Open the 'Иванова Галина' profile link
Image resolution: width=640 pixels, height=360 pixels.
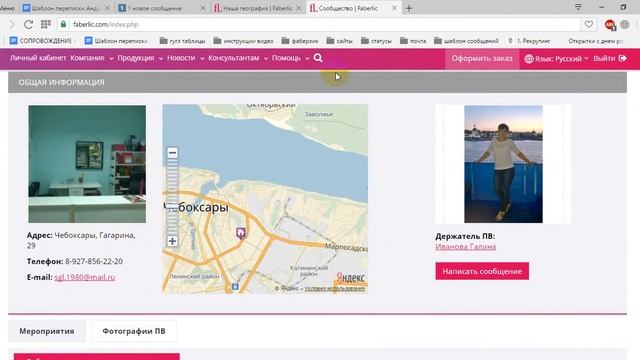click(x=465, y=247)
